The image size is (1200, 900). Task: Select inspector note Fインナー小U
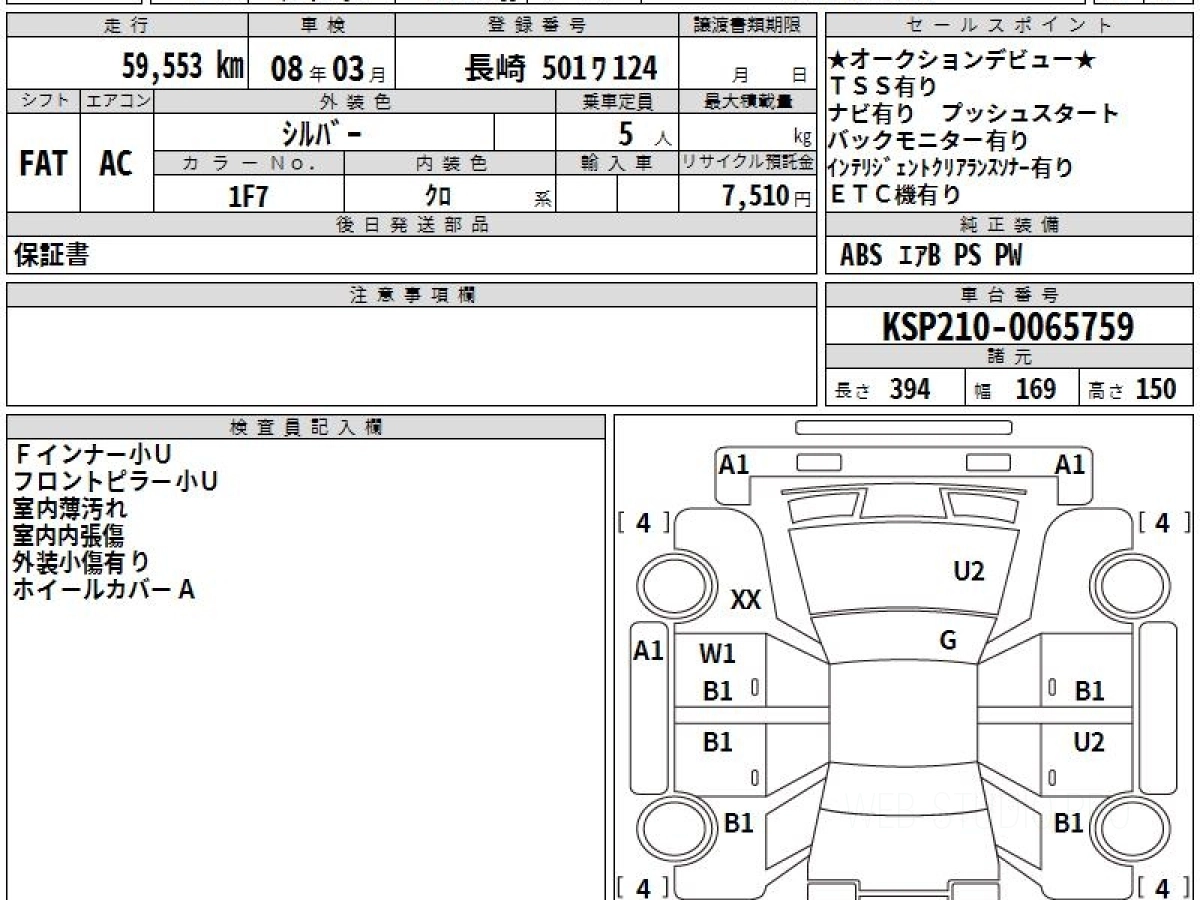point(92,454)
